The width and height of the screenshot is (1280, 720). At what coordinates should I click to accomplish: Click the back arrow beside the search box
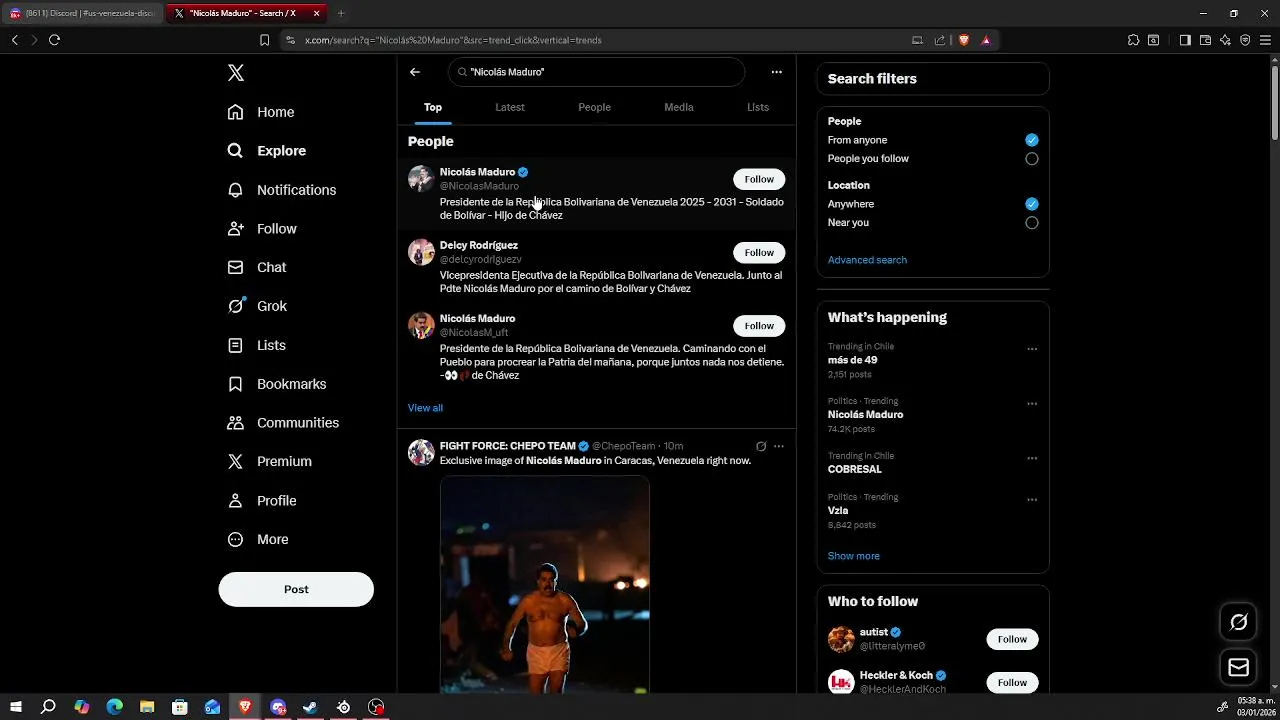(x=415, y=72)
